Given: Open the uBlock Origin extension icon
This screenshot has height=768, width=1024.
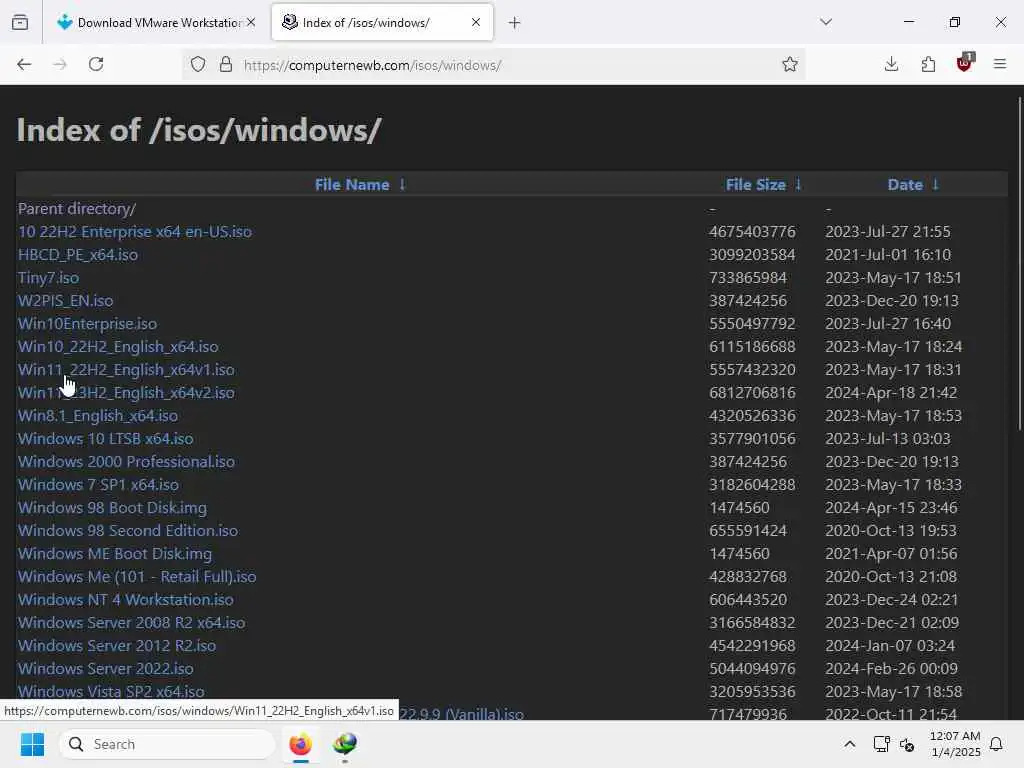Looking at the screenshot, I should [965, 63].
